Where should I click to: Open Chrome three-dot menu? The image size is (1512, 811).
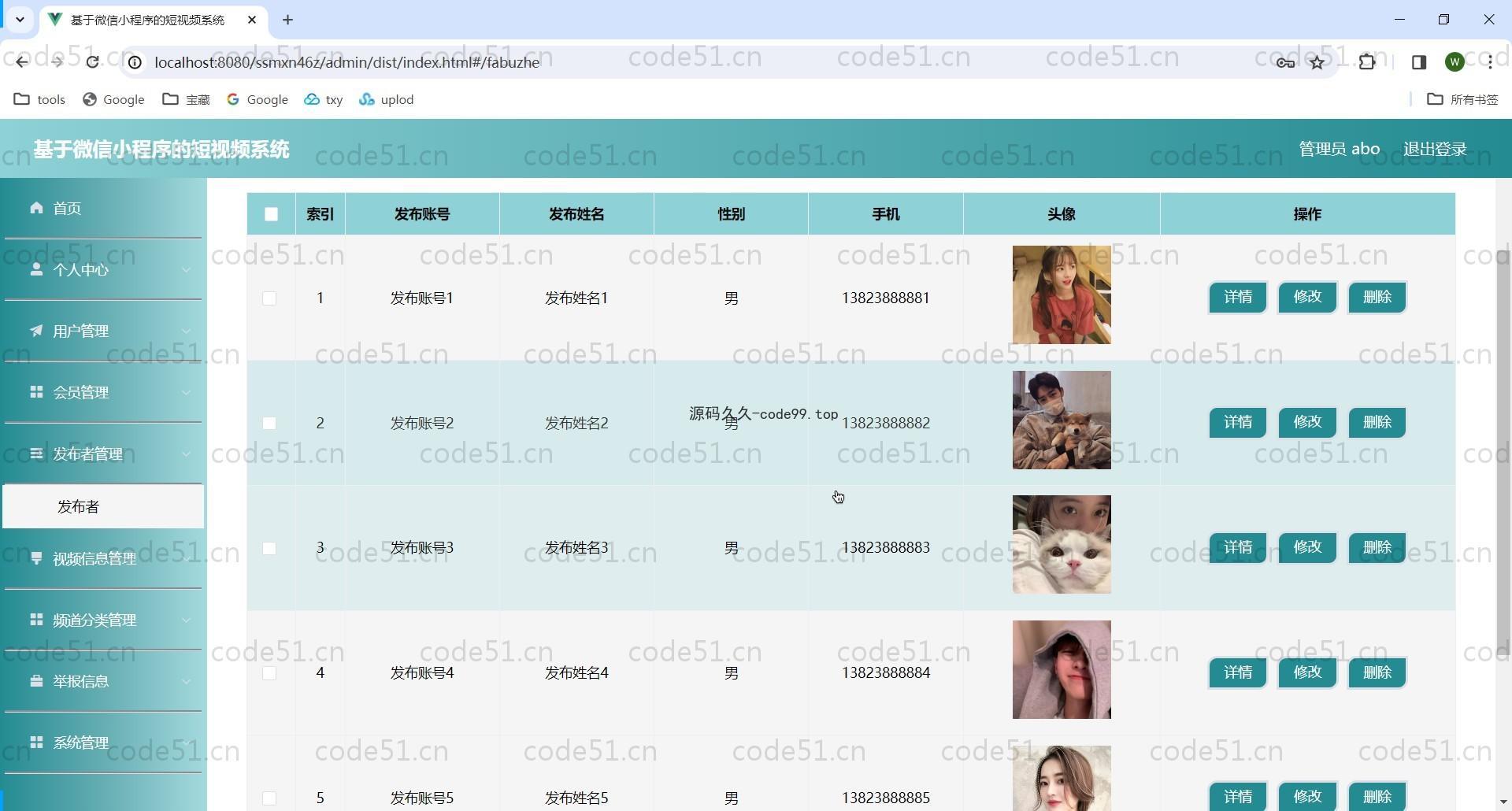click(1490, 62)
